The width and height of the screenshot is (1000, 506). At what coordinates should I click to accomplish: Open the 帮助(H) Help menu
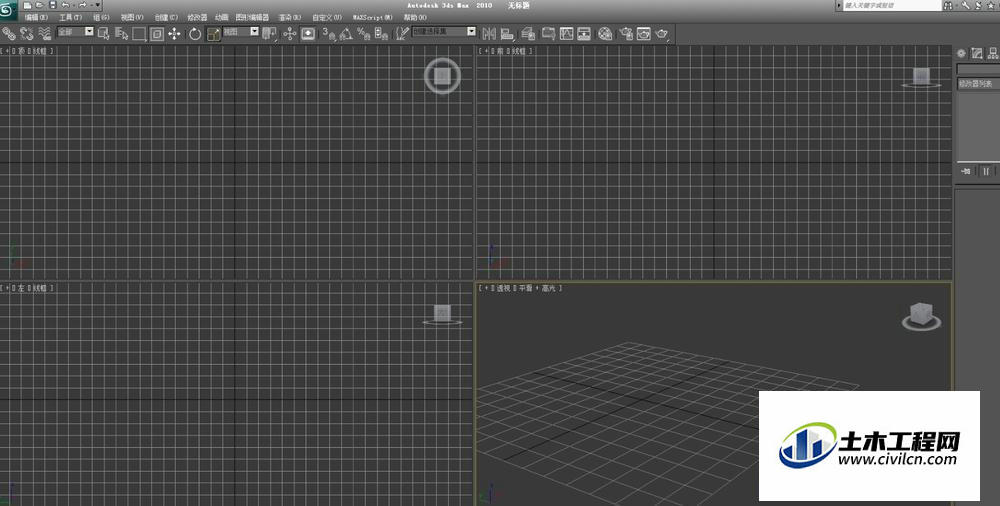tap(415, 17)
